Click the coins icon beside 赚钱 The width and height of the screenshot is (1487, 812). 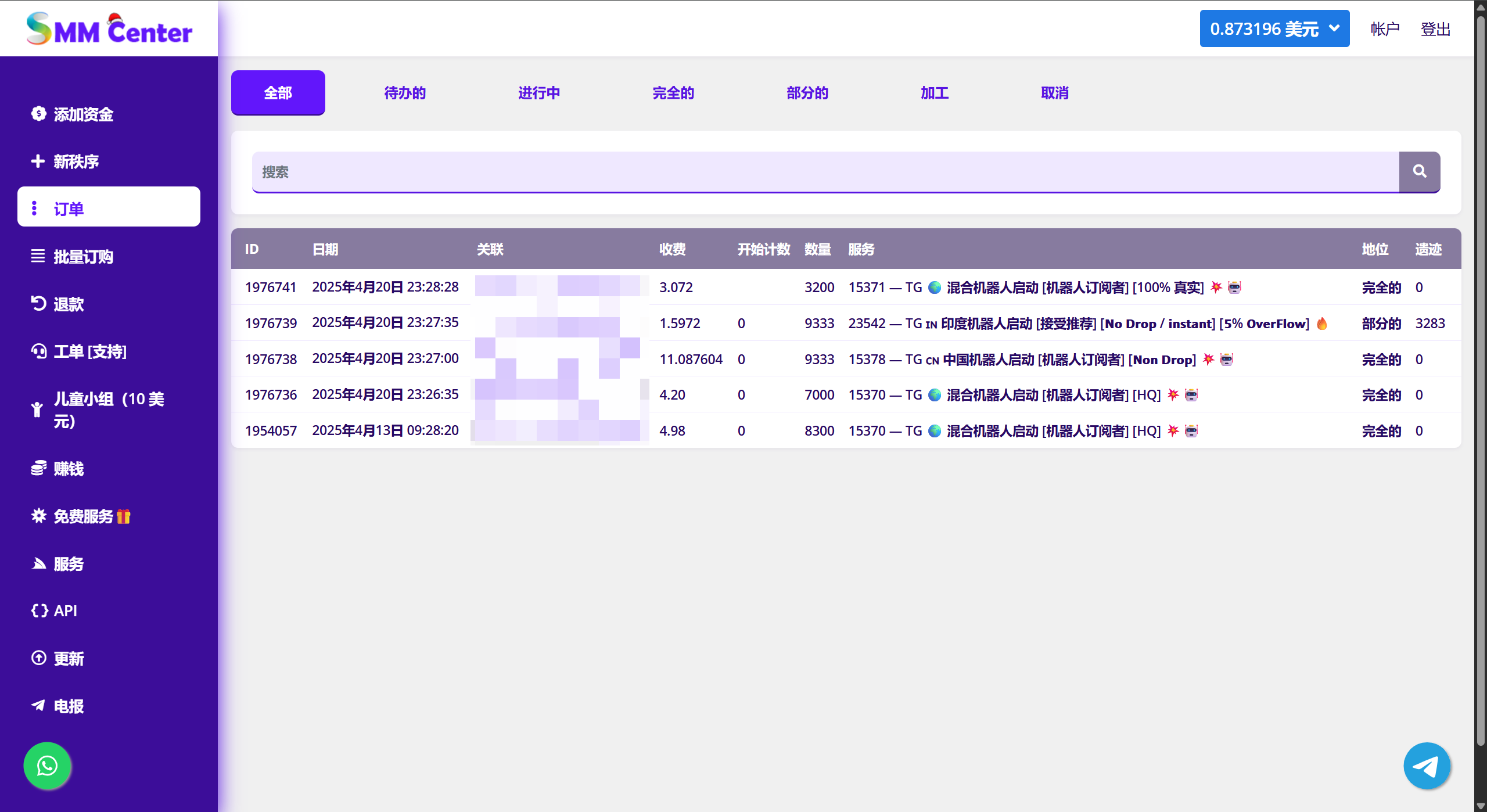point(38,468)
